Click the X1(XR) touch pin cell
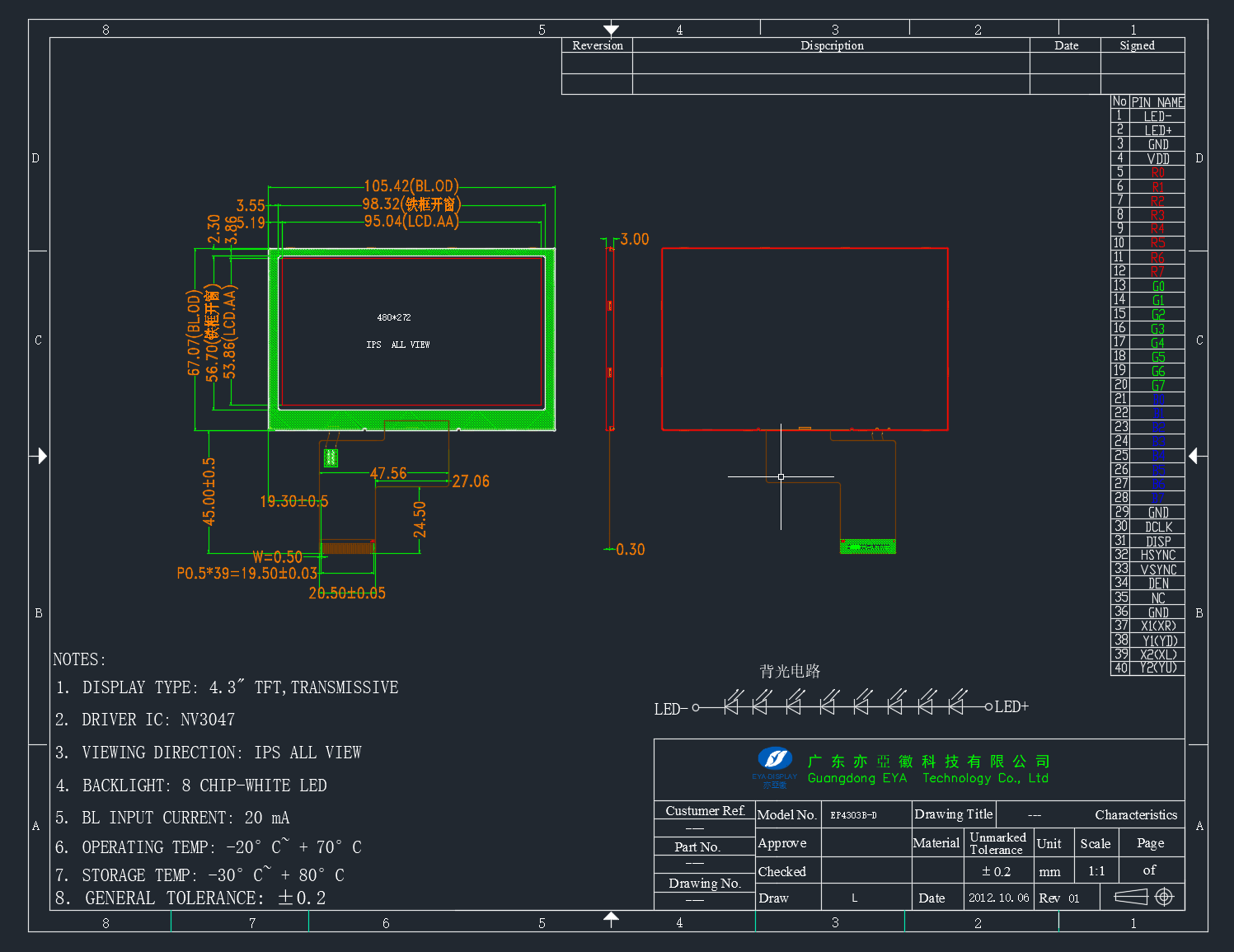 click(1157, 626)
